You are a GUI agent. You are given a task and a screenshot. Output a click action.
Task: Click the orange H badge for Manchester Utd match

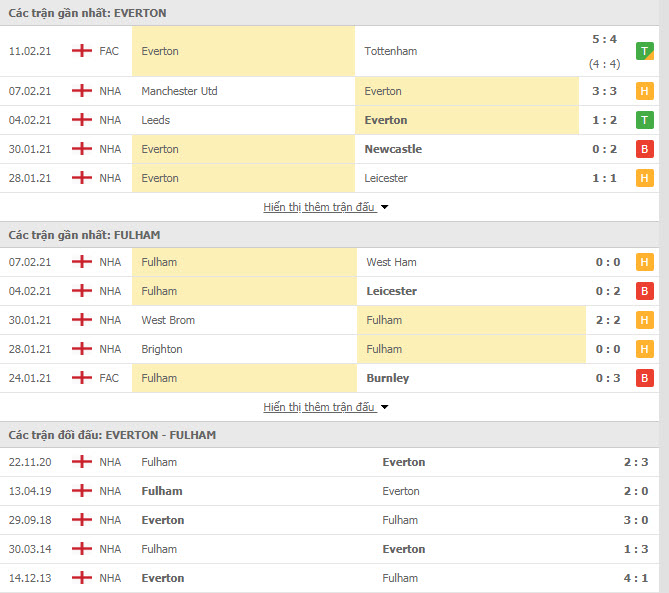click(644, 91)
